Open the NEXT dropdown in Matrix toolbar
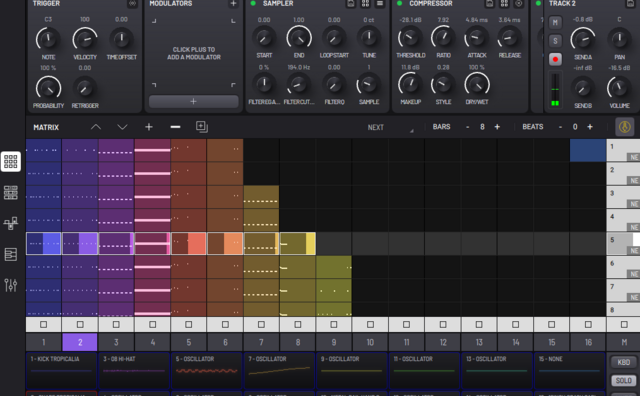This screenshot has height=396, width=640. tap(391, 127)
